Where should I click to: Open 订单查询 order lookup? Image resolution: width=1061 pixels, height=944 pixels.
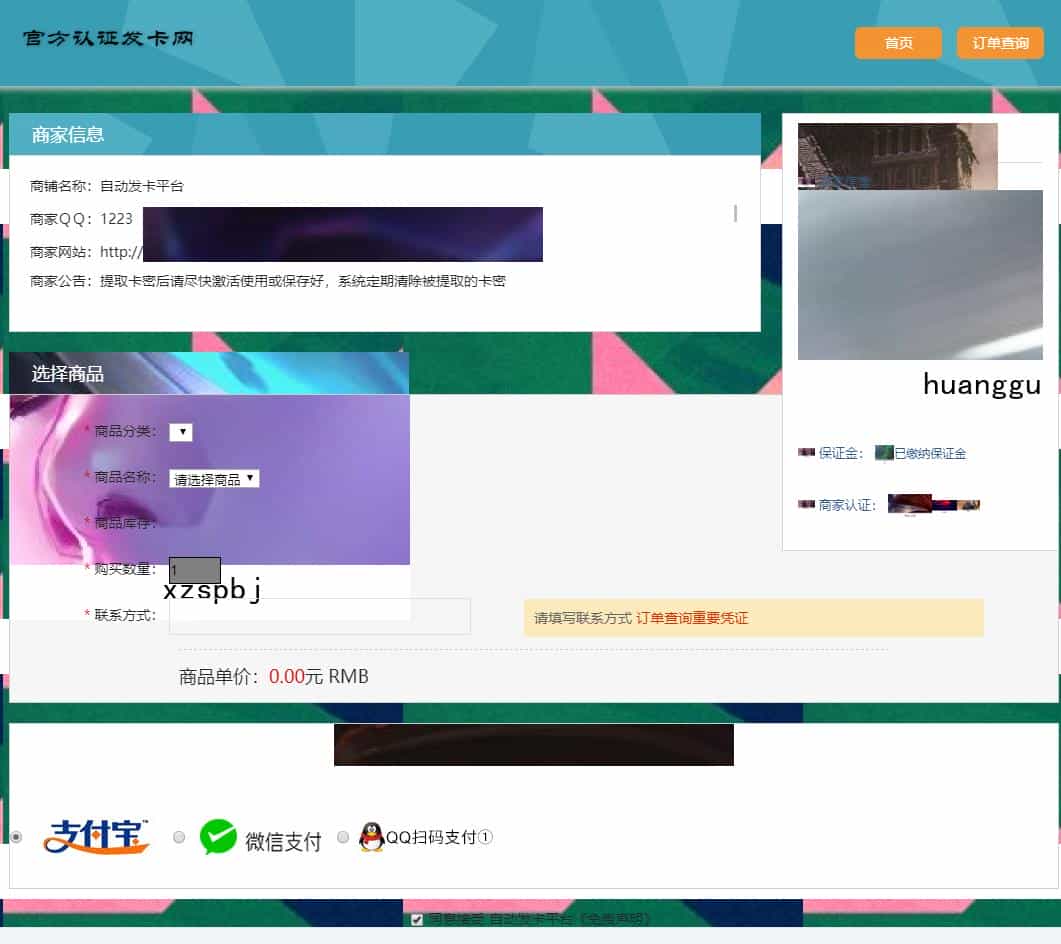1000,43
